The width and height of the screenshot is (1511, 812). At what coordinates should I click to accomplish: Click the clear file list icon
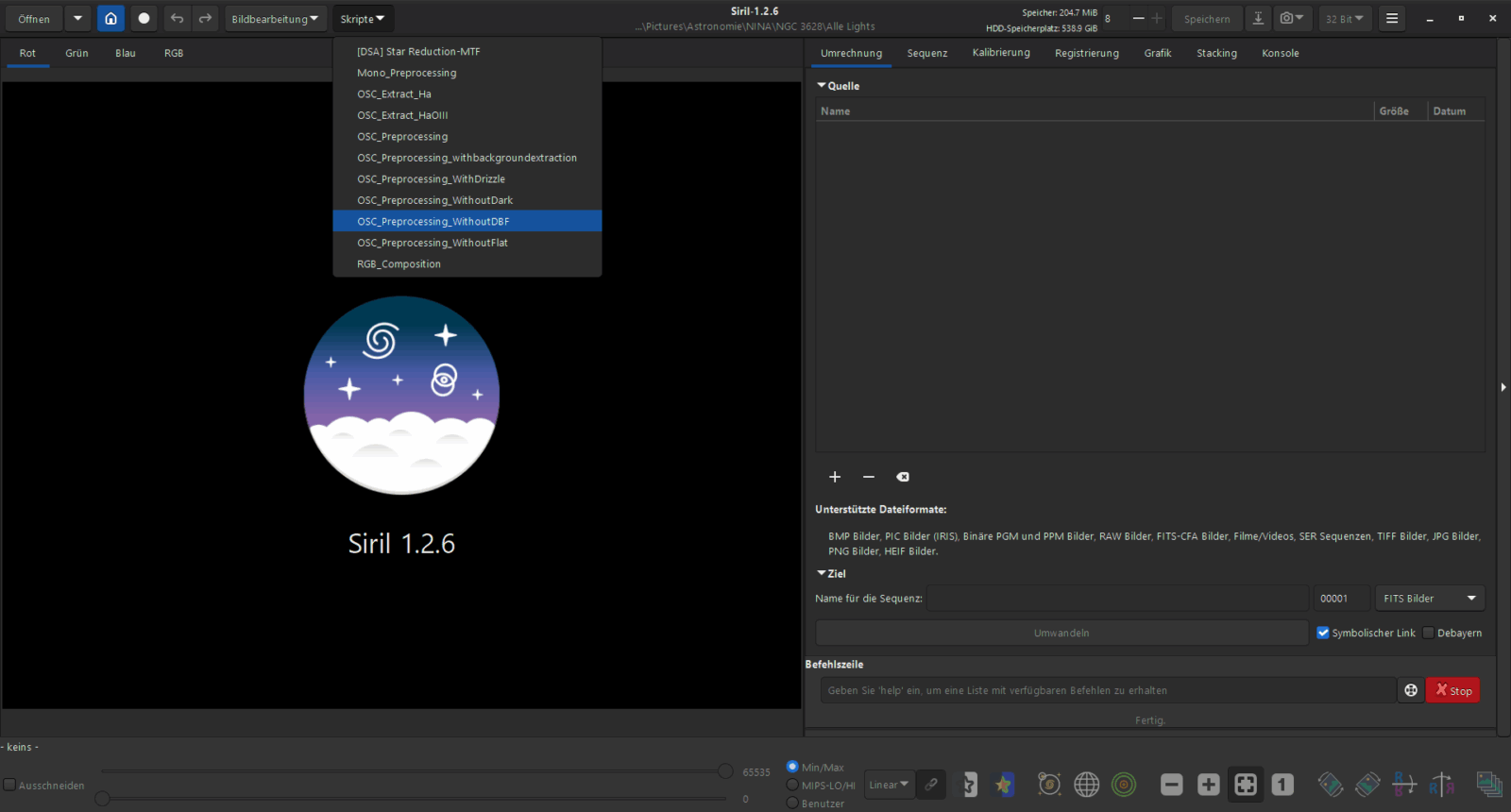click(x=903, y=477)
